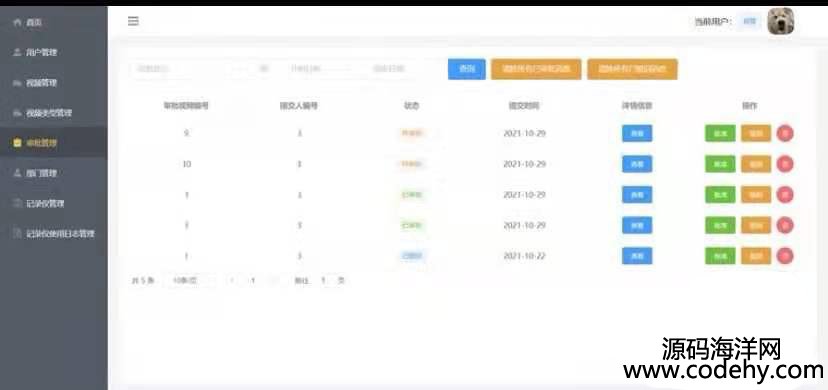
Task: Open the home icon 首页 in the sidebar
Action: 17,22
